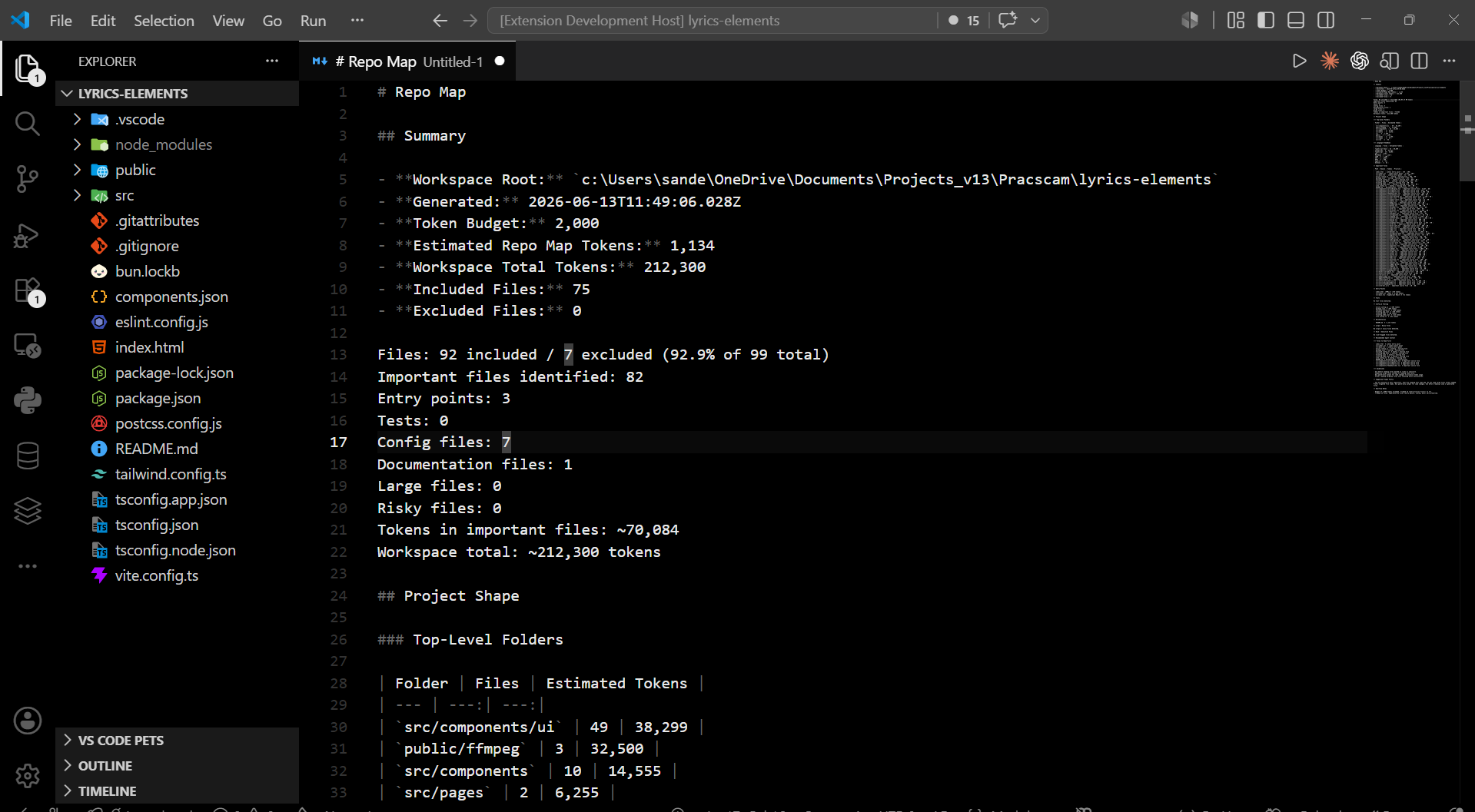This screenshot has height=812, width=1475.
Task: Open components.json file
Action: (177, 297)
